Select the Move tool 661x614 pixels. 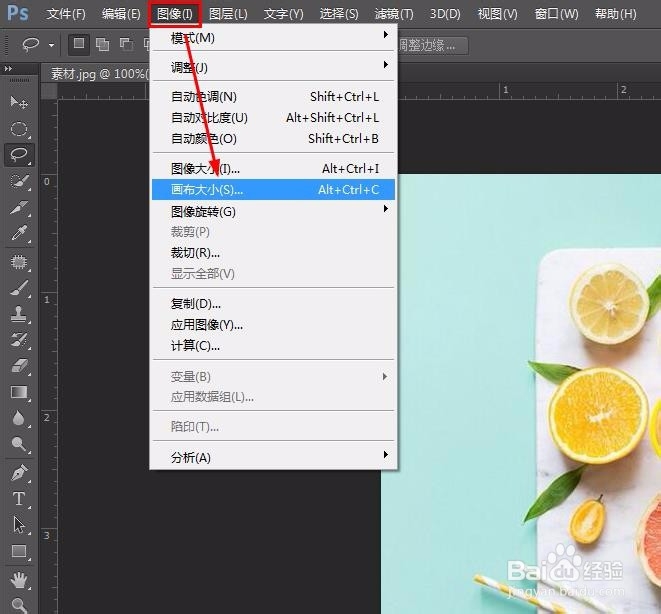click(x=19, y=102)
